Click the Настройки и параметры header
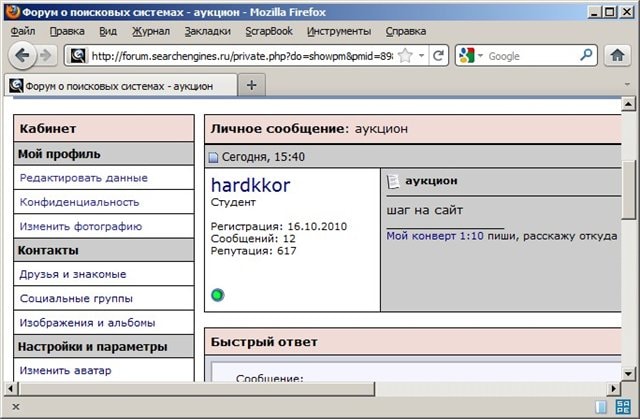This screenshot has width=640, height=419. click(104, 347)
